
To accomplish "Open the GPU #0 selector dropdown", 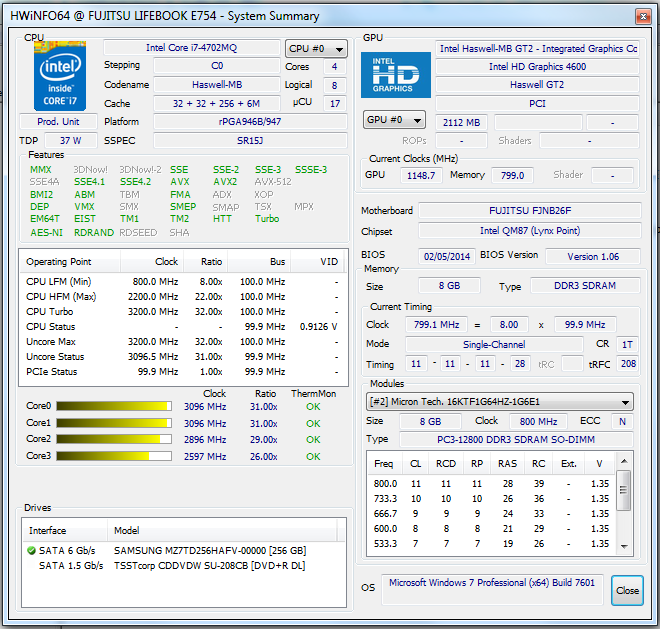I will [394, 120].
